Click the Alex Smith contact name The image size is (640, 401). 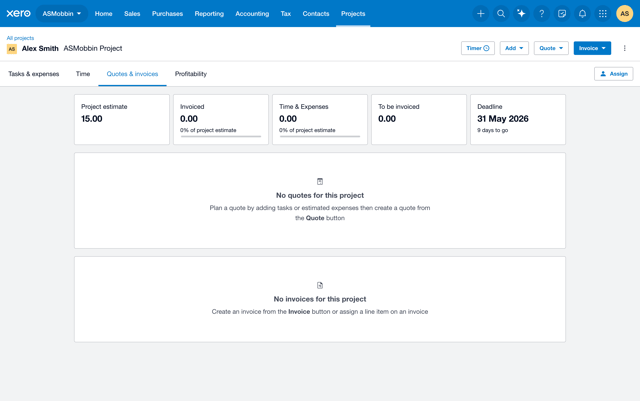pyautogui.click(x=40, y=48)
